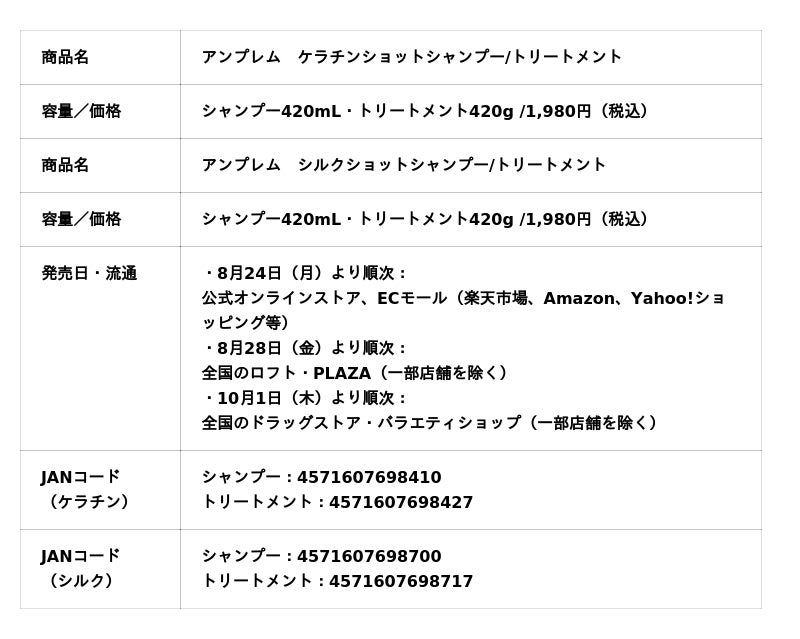The width and height of the screenshot is (800, 639).
Task: Click the 1,980円 price under the ケラチンショット row
Action: coord(558,111)
